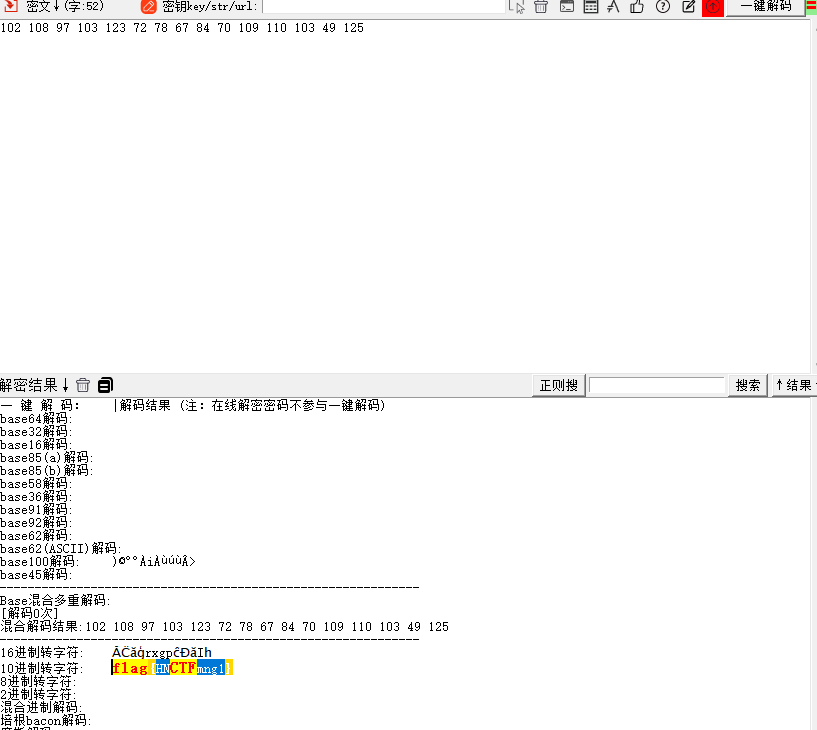Viewport: 817px width, 730px height.
Task: Click the cursor/select icon in the toolbar
Action: point(517,7)
